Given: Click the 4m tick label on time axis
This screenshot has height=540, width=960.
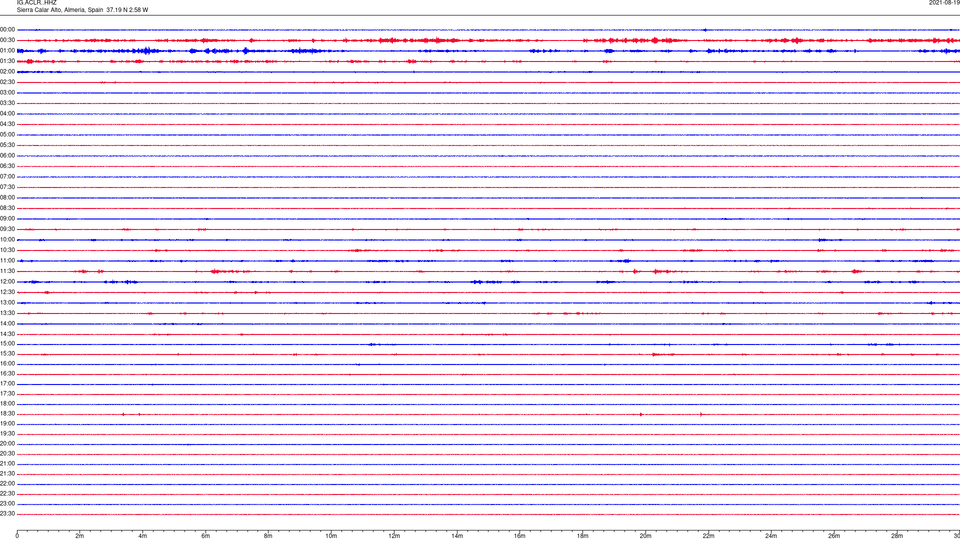Looking at the screenshot, I should tap(143, 536).
